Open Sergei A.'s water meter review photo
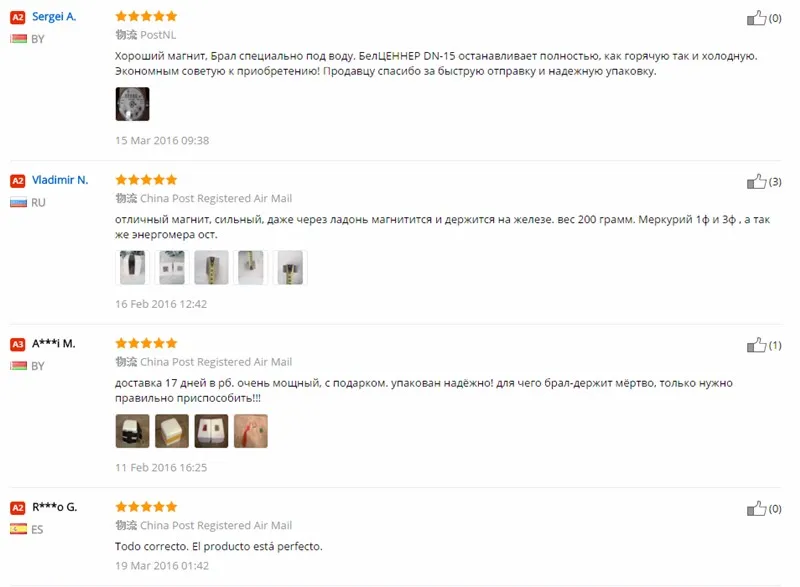Image resolution: width=800 pixels, height=587 pixels. [133, 104]
